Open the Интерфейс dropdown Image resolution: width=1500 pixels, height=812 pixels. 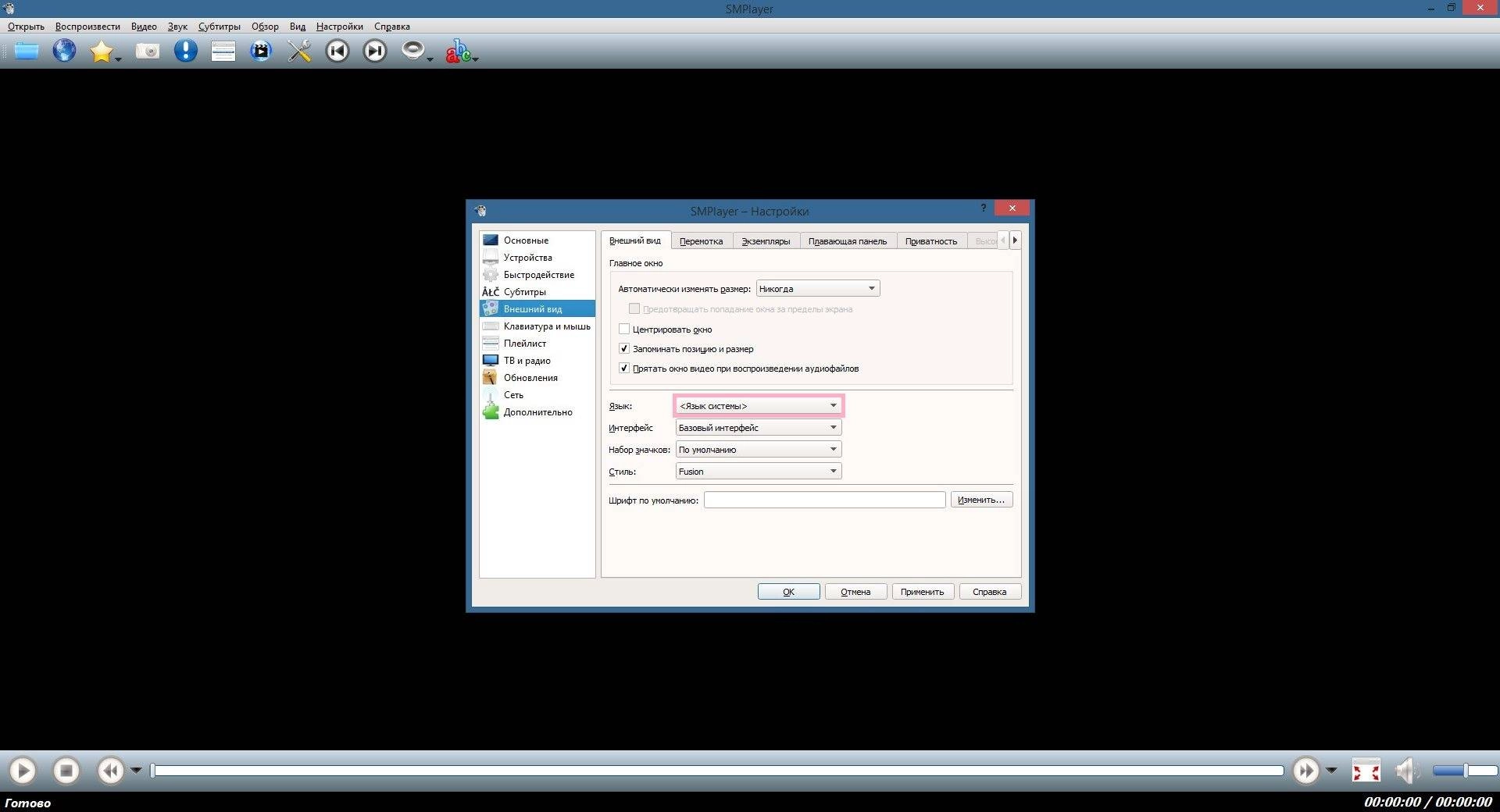tap(759, 428)
